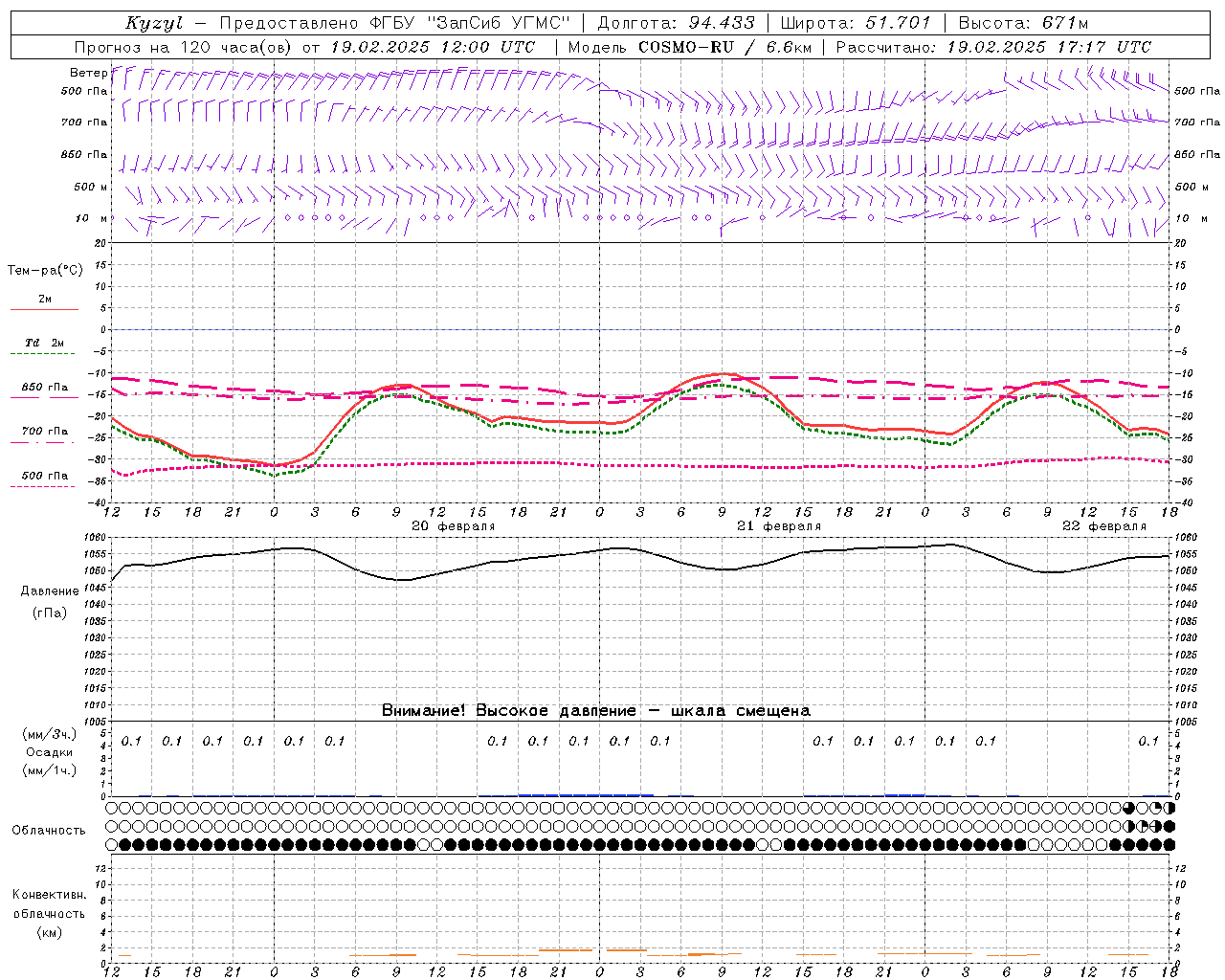Click the Давление pressure section label

point(50,591)
